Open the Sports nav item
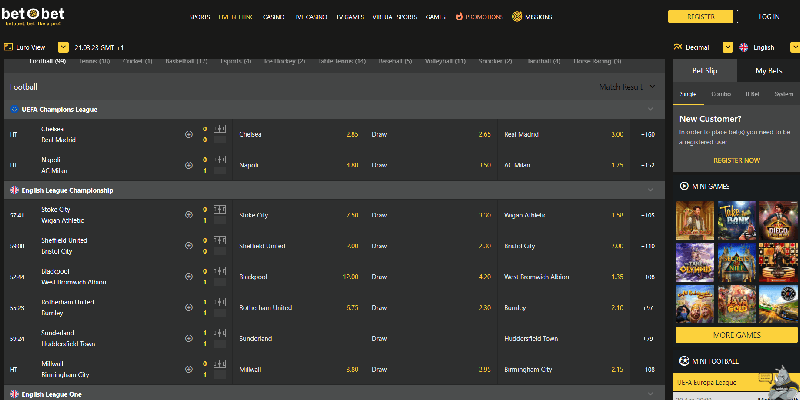The width and height of the screenshot is (800, 400). click(x=200, y=17)
